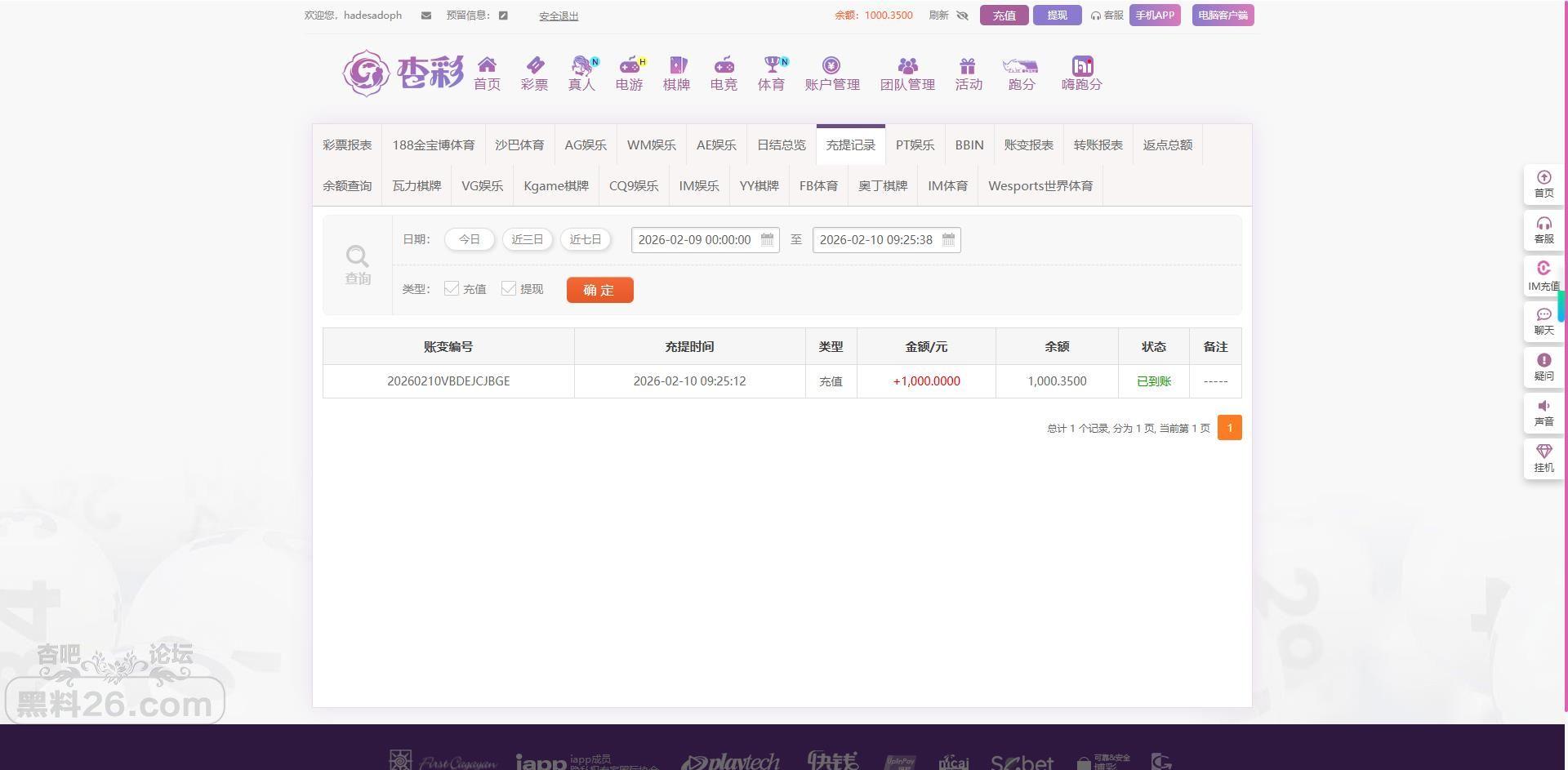
Task: Toggle the 提现 type checkbox
Action: click(x=509, y=288)
